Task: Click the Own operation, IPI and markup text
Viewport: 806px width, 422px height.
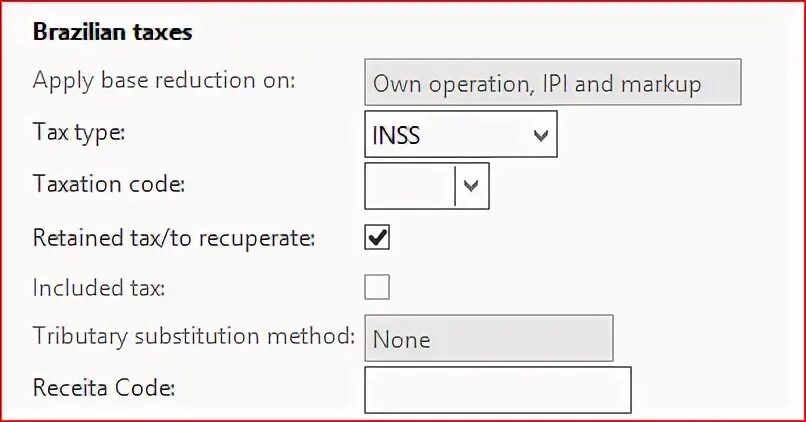Action: pyautogui.click(x=537, y=84)
